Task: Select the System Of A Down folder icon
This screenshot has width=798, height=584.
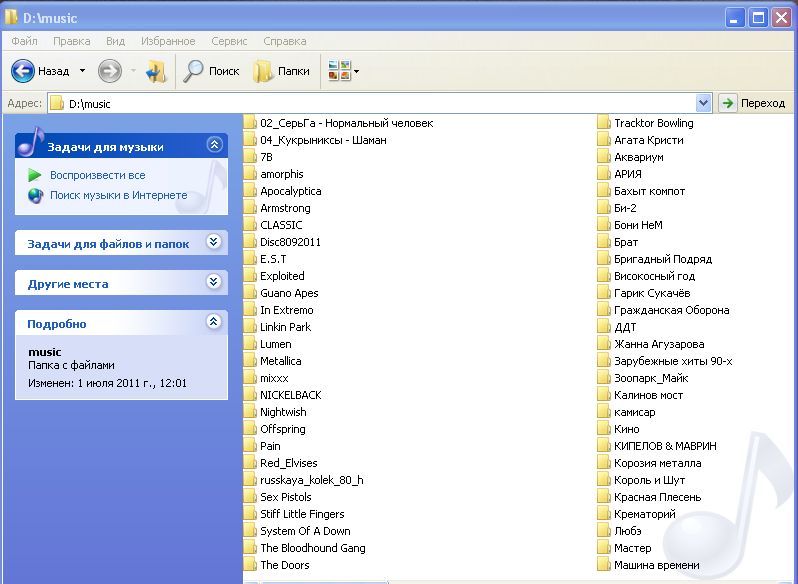Action: coord(249,531)
